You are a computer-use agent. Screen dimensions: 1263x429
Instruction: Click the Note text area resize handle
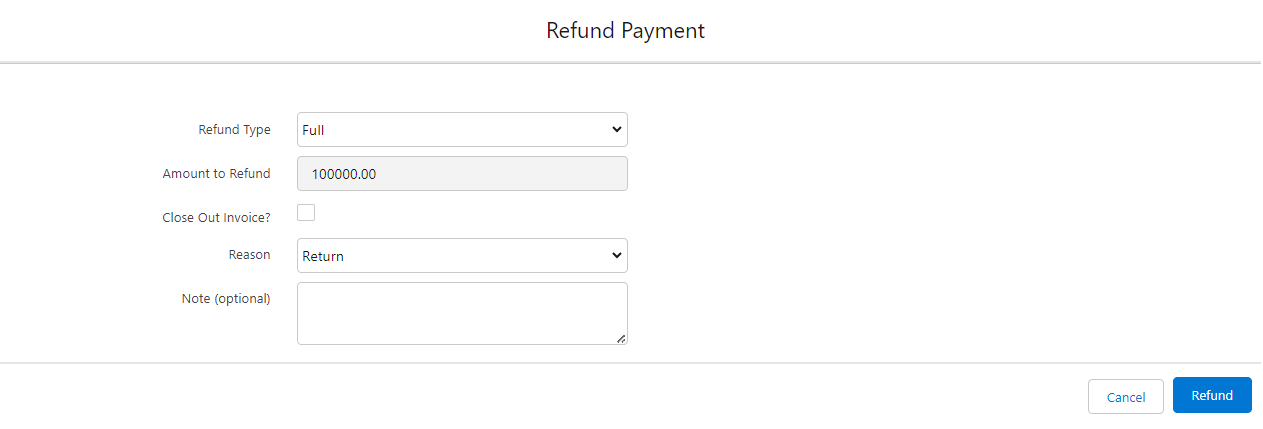(621, 339)
